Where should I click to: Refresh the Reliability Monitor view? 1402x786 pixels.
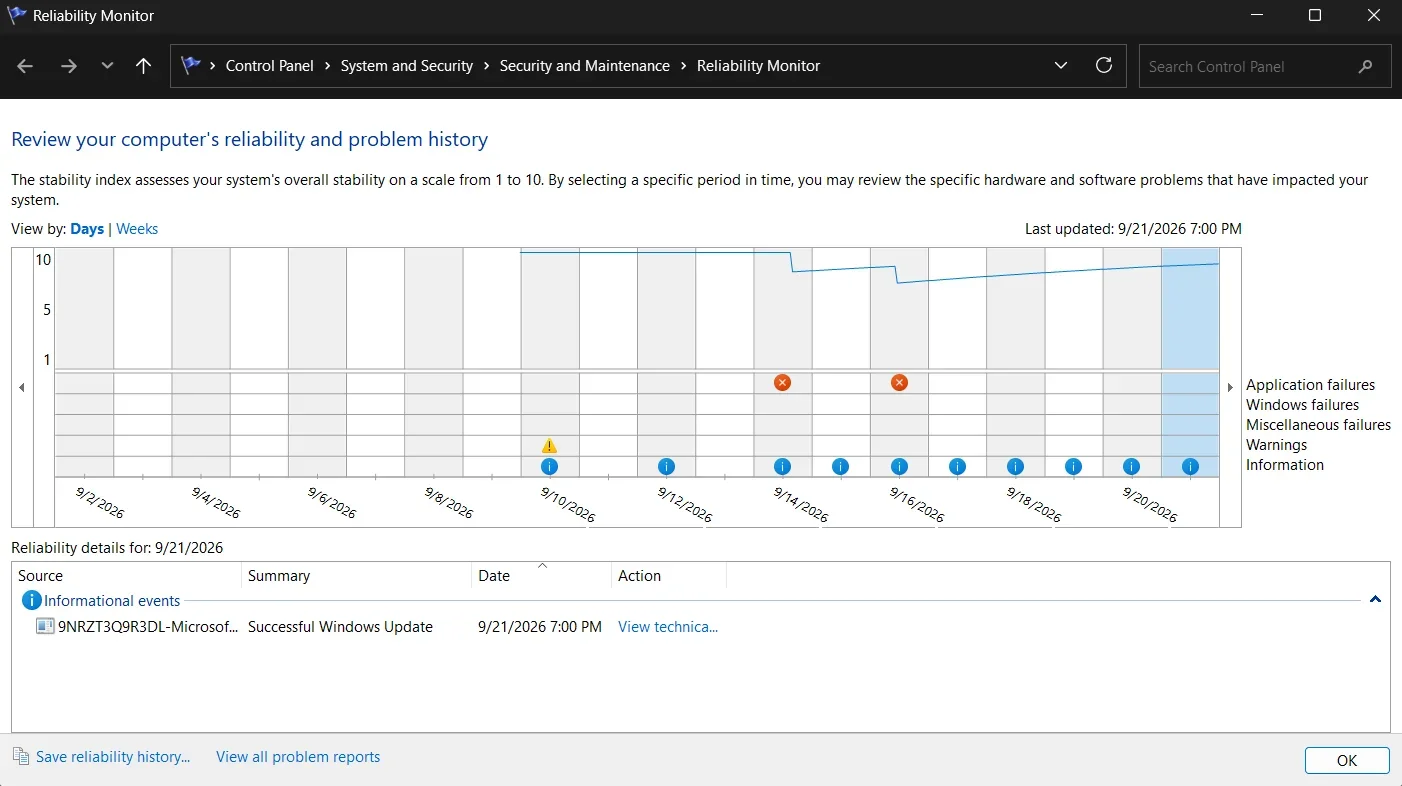point(1104,66)
